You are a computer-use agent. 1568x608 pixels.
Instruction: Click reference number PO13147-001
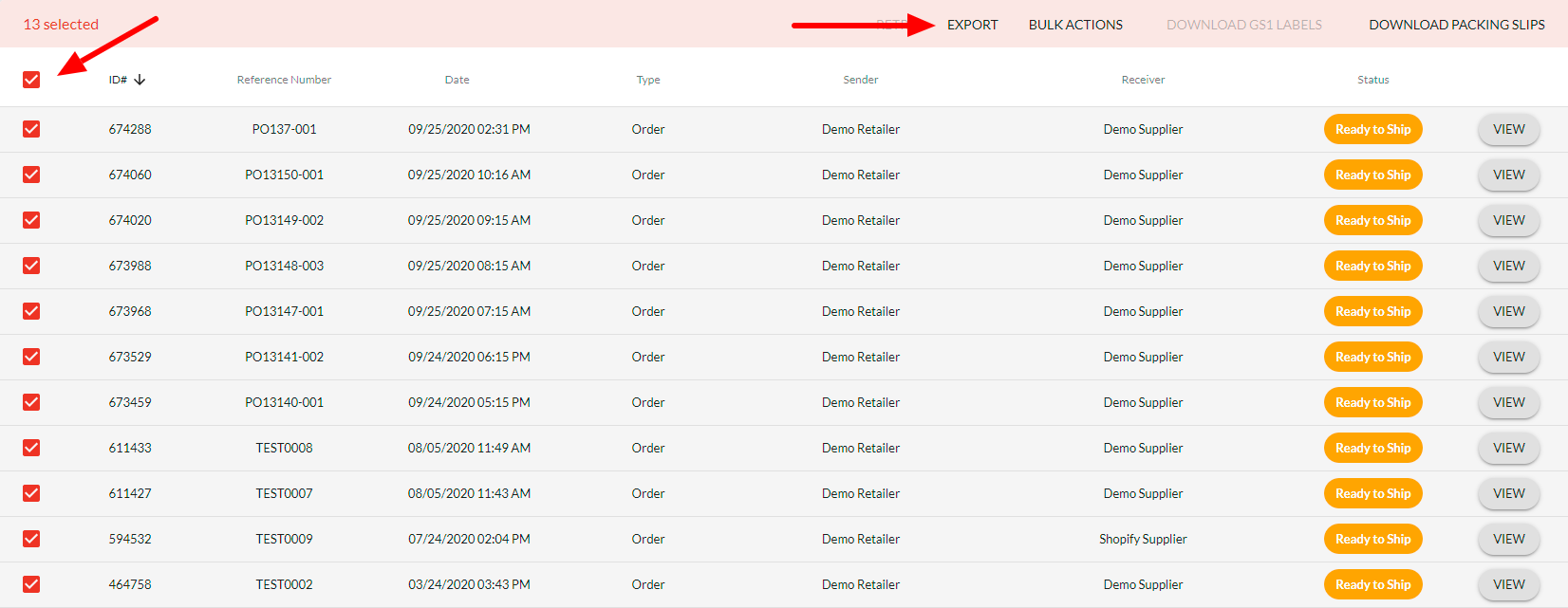point(284,311)
